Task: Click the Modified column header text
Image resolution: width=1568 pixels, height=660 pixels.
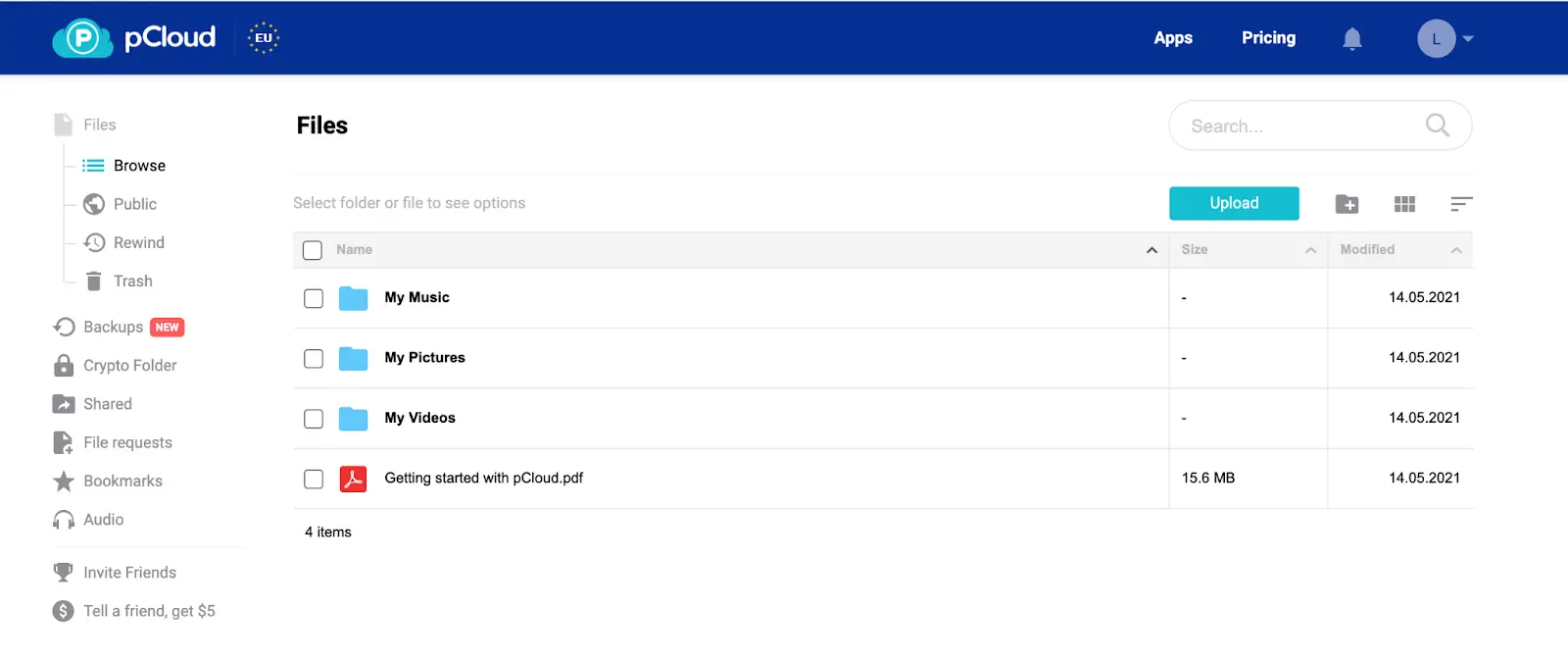Action: pos(1367,249)
